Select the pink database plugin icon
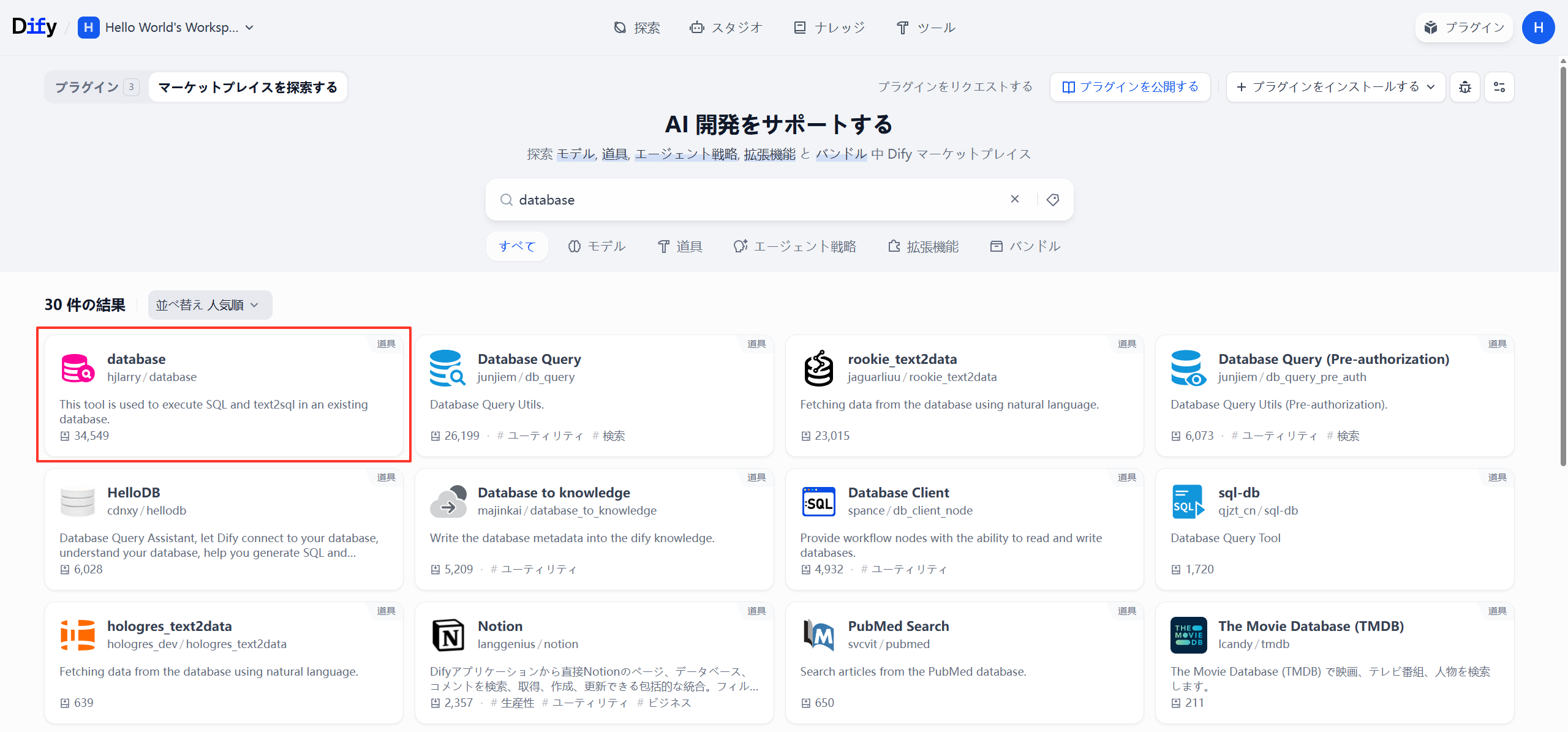 click(77, 368)
